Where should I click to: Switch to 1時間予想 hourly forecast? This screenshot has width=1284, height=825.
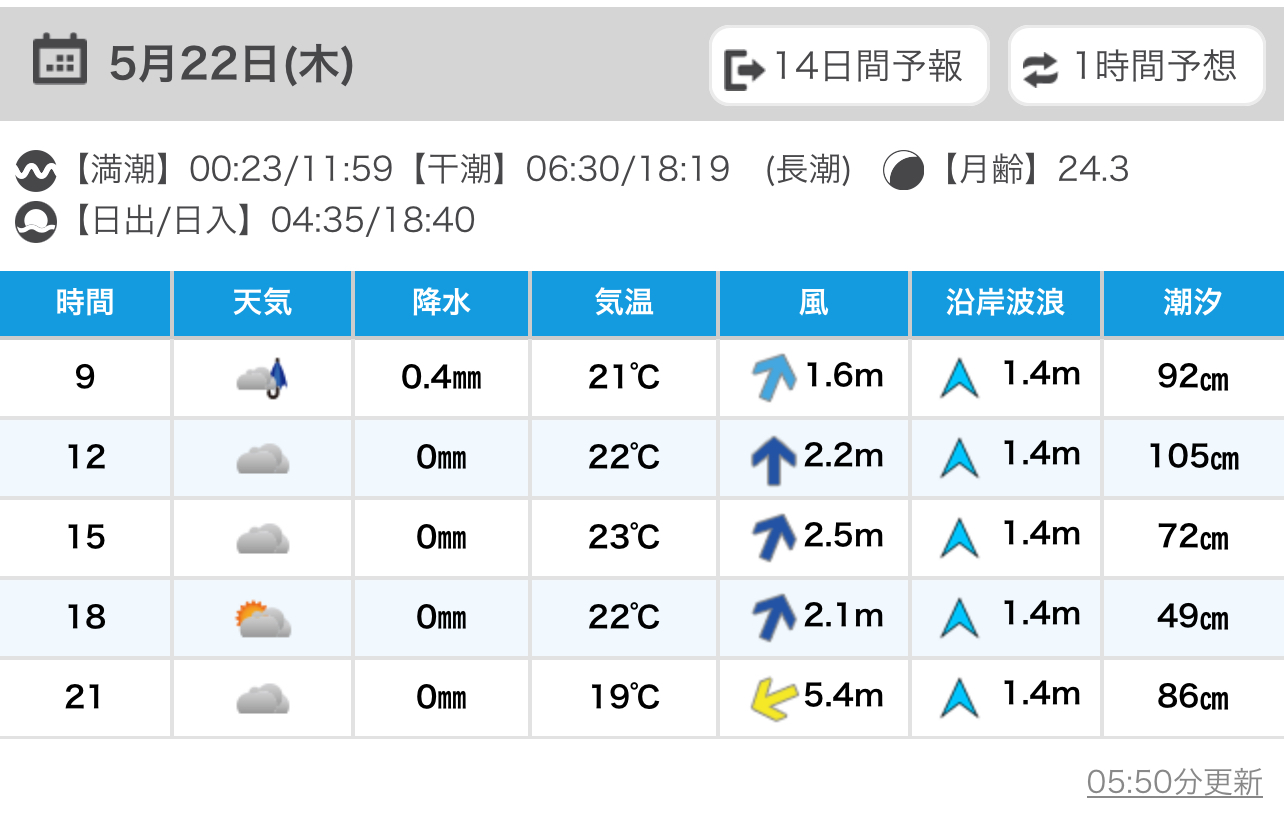tap(1137, 66)
